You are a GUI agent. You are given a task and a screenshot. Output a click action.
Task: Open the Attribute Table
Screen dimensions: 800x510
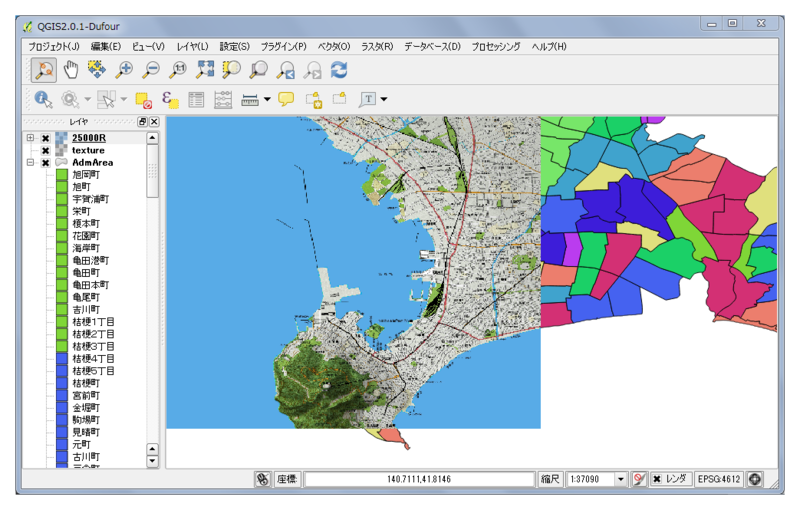click(x=196, y=99)
